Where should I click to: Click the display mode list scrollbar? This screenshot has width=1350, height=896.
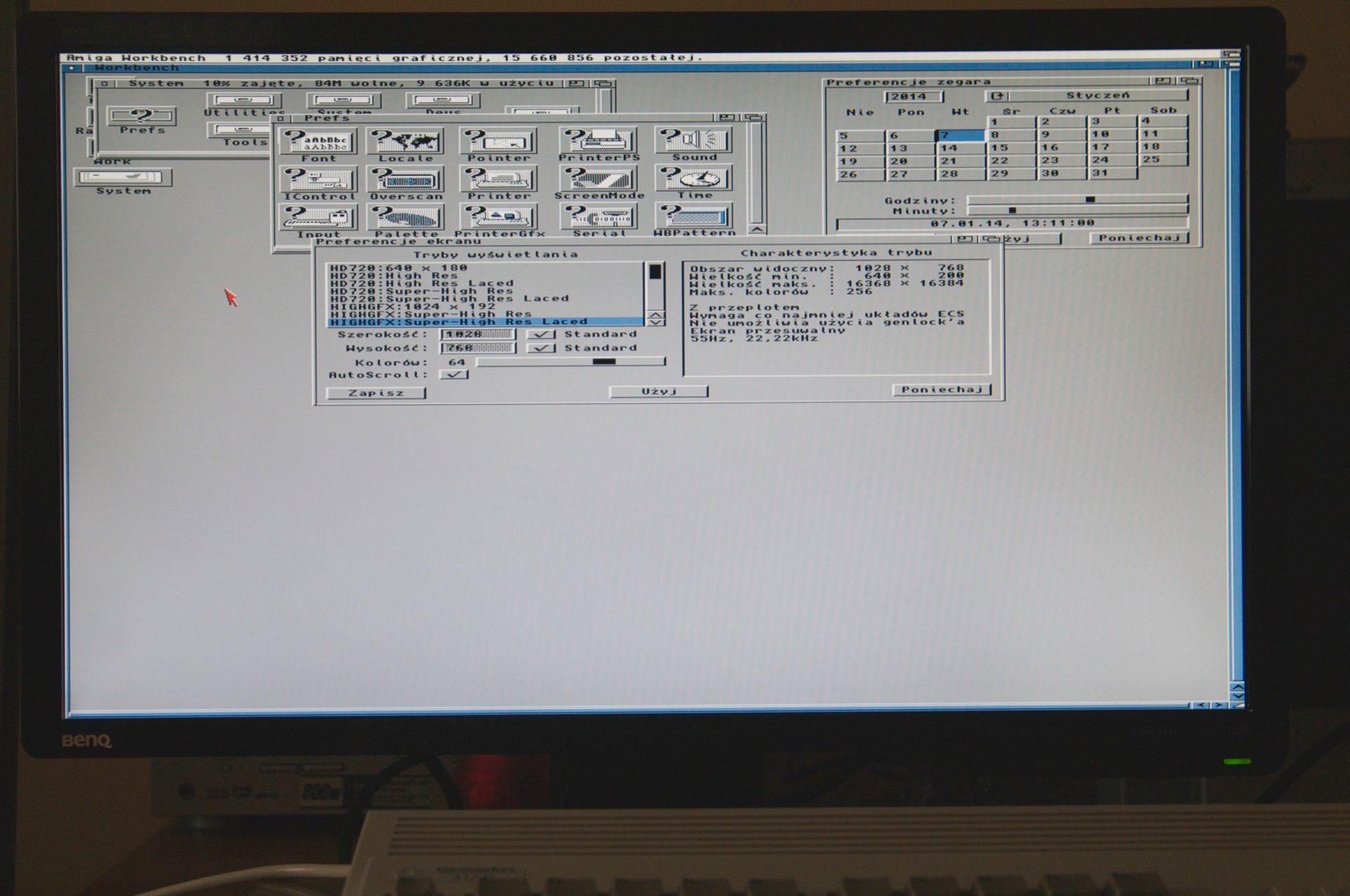[655, 287]
